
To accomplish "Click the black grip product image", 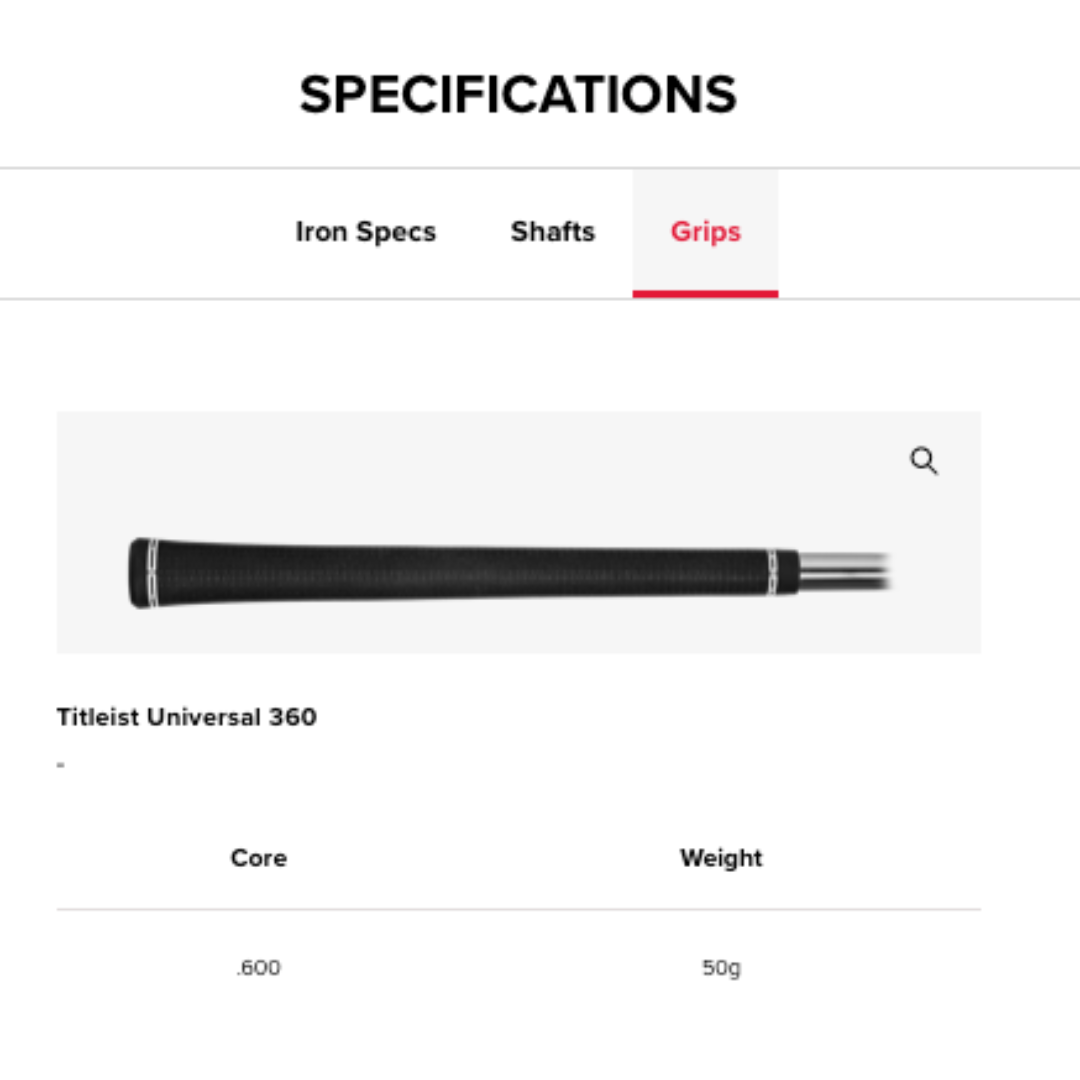I will (x=460, y=573).
